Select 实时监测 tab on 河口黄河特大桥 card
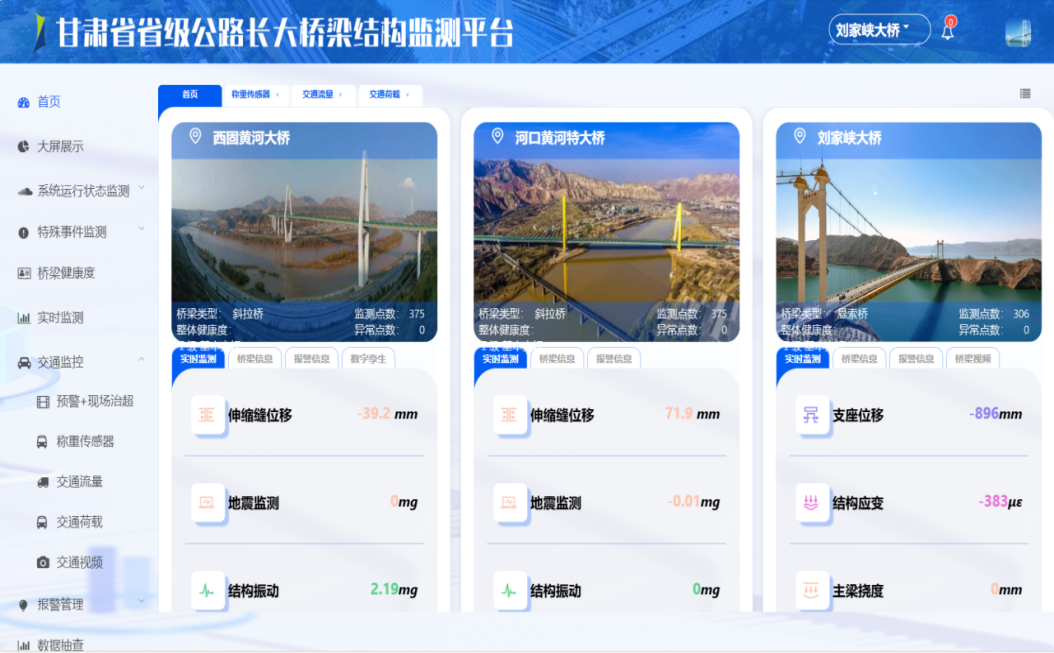The width and height of the screenshot is (1054, 653). [x=500, y=359]
